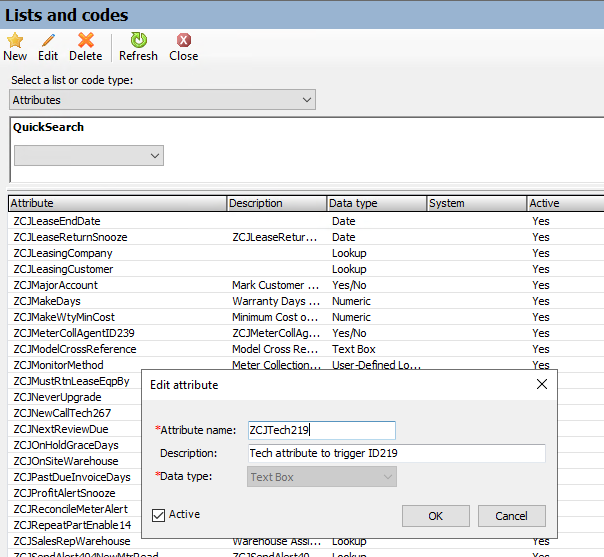Click the Attribute name input field
This screenshot has width=604, height=557.
point(322,430)
